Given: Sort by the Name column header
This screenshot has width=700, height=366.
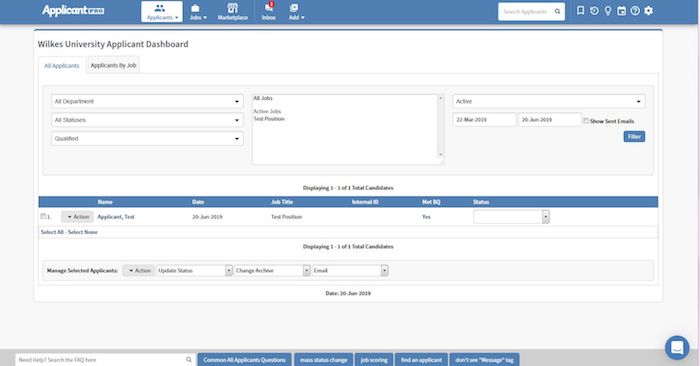Looking at the screenshot, I should pyautogui.click(x=105, y=202).
